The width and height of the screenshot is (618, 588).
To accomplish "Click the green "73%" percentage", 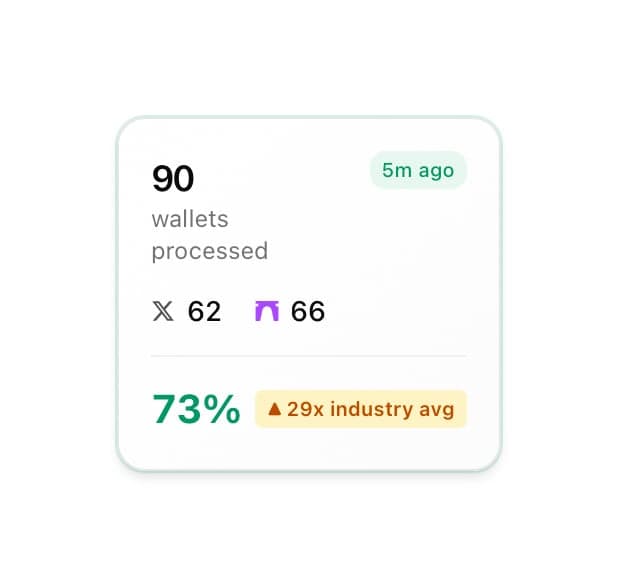I will 196,409.
